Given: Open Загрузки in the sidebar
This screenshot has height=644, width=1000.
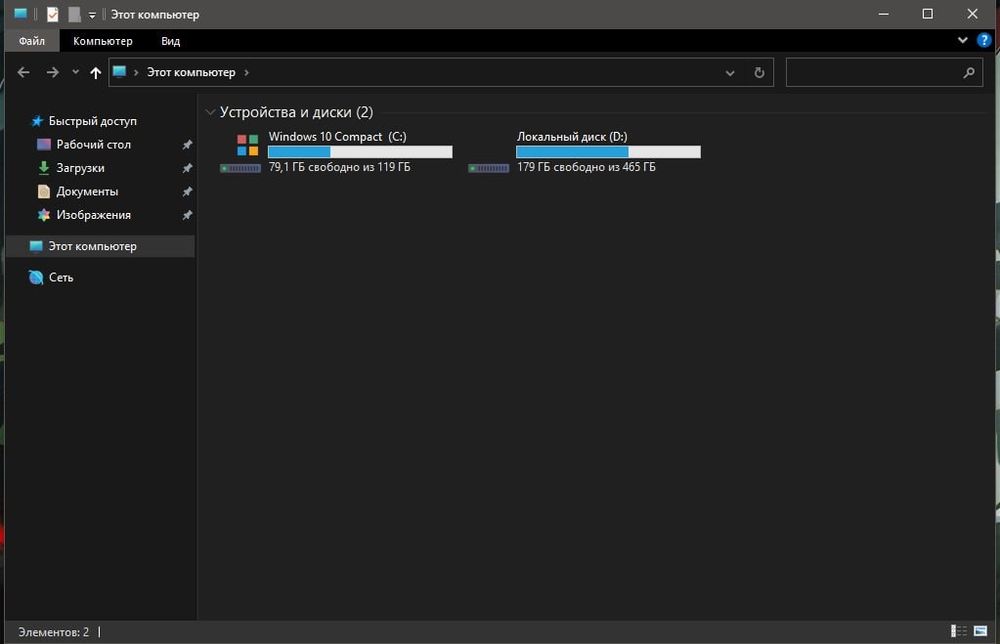Looking at the screenshot, I should (x=80, y=168).
